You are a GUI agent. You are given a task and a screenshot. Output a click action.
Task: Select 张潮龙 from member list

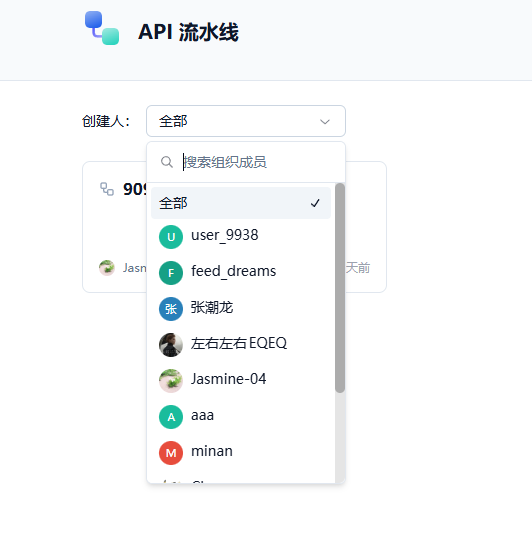click(241, 308)
